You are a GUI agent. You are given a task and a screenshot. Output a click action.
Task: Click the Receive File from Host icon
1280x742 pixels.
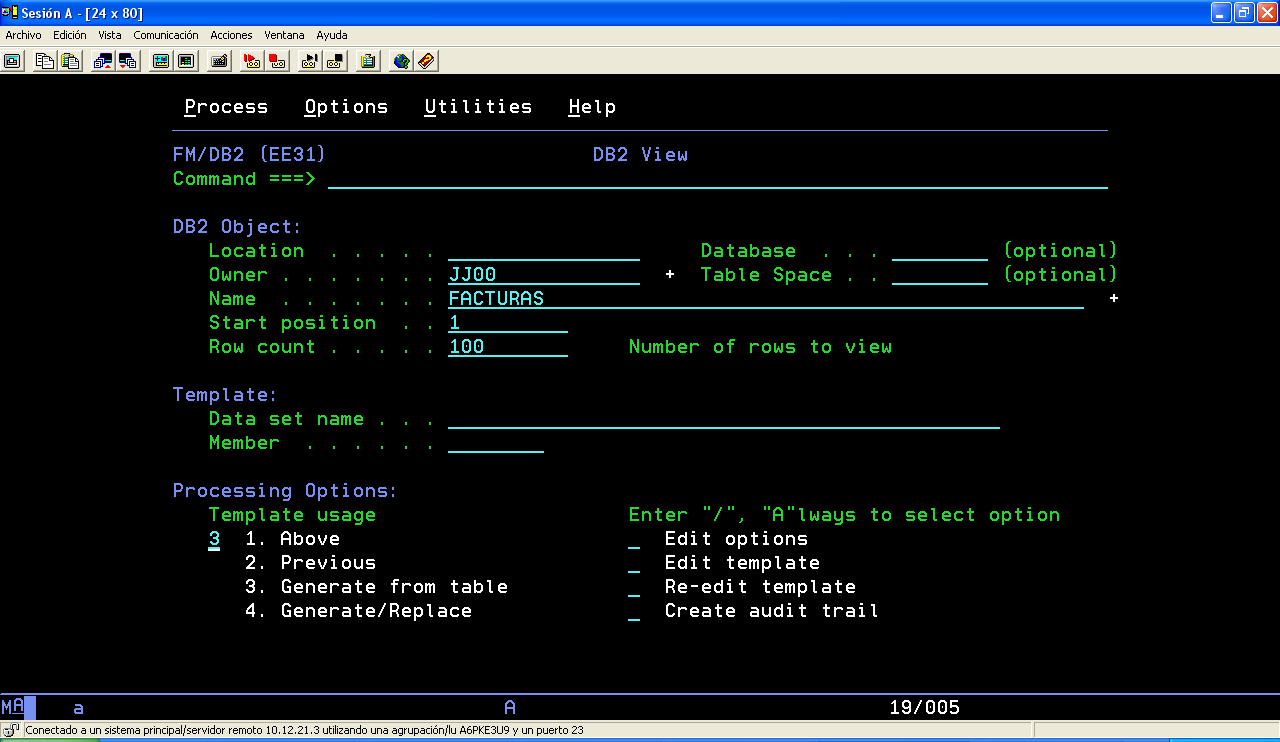point(126,61)
